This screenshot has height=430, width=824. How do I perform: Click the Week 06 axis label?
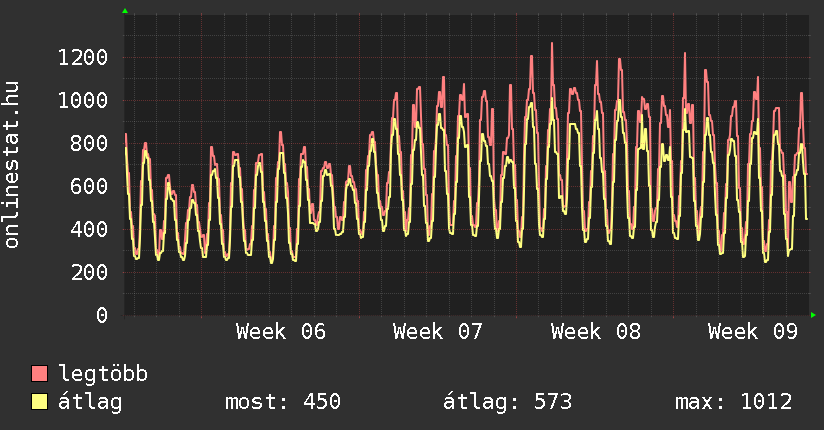(x=281, y=331)
